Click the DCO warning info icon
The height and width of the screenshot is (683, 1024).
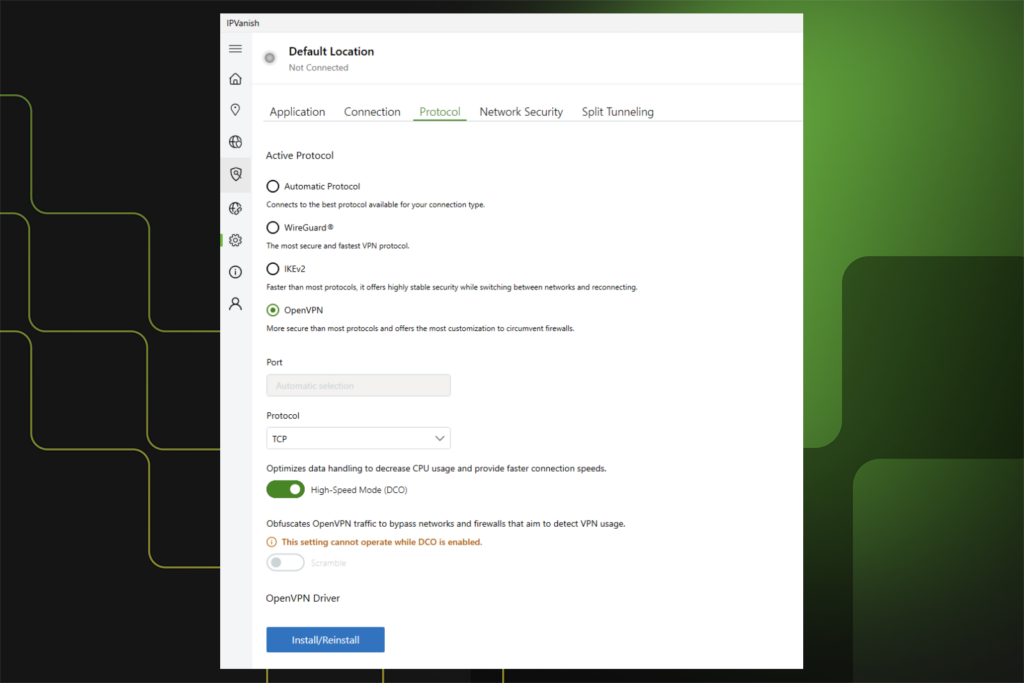272,542
